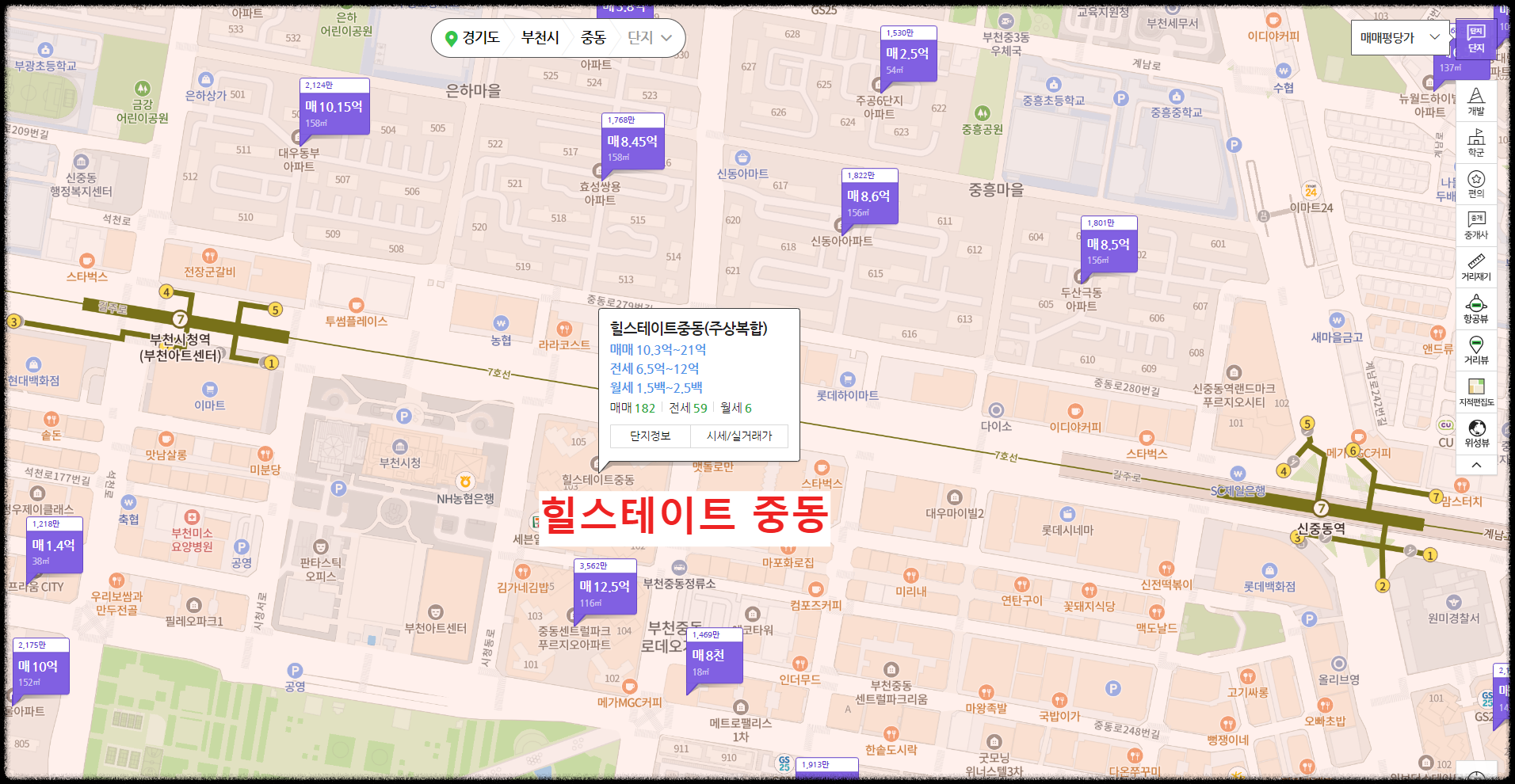Click 월세 1.5백~2.5백 price link

coord(656,387)
